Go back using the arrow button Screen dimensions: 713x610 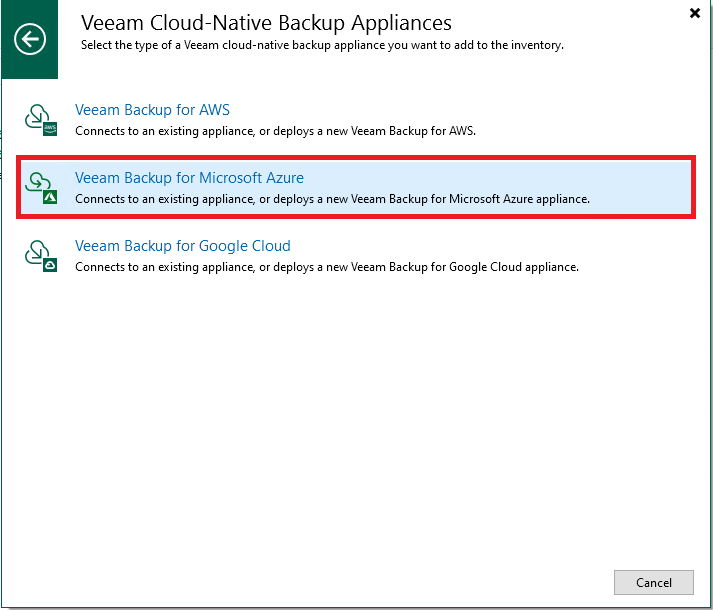[30, 39]
